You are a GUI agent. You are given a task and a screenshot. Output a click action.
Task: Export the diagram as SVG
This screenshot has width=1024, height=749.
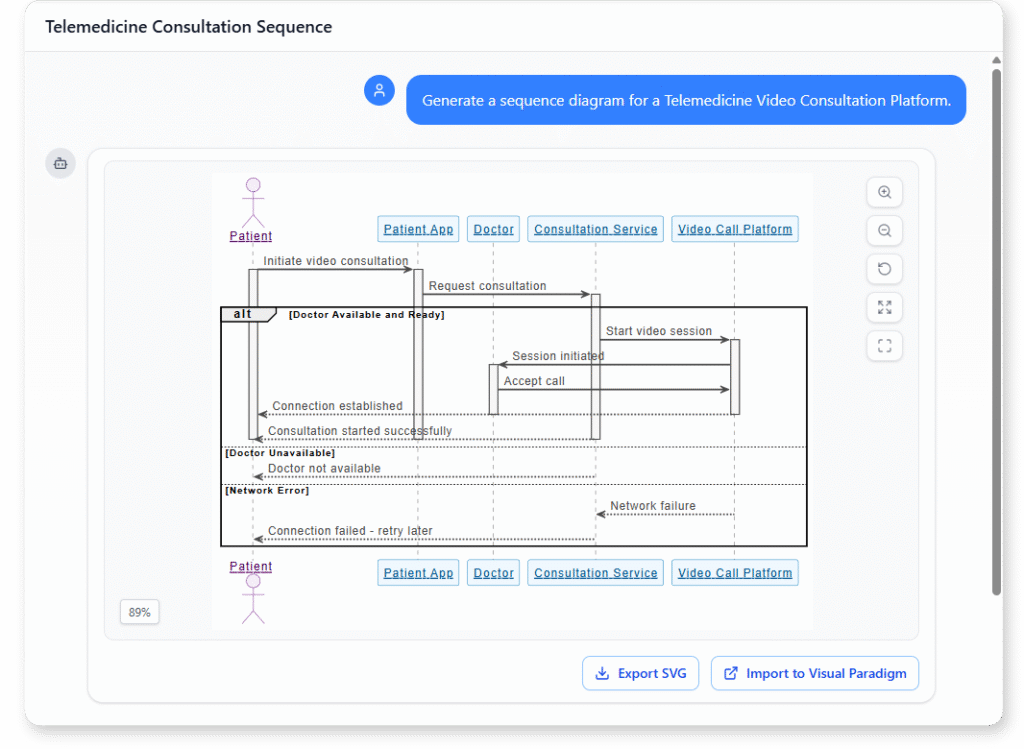click(x=640, y=673)
